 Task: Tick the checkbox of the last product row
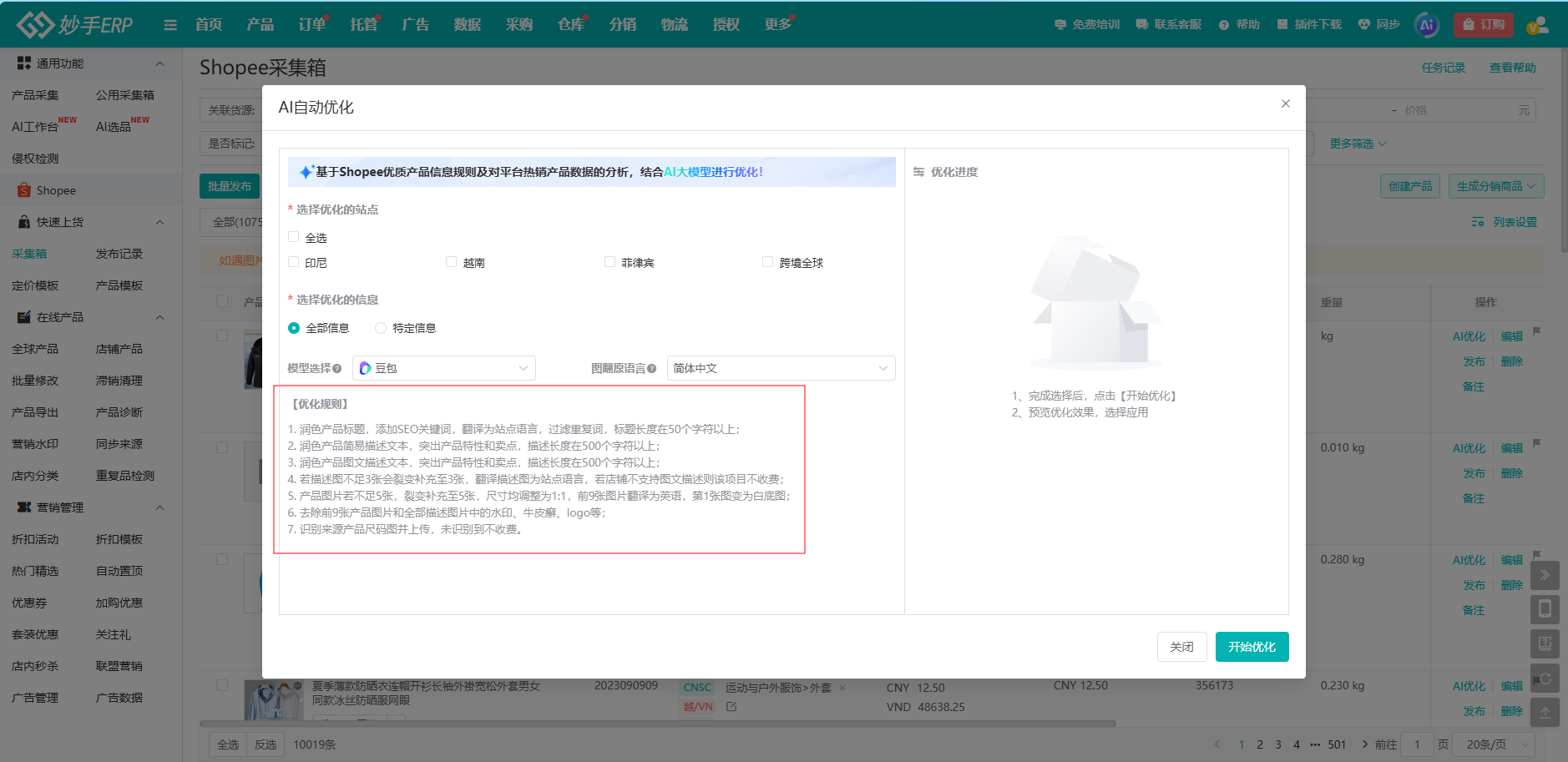pos(222,685)
